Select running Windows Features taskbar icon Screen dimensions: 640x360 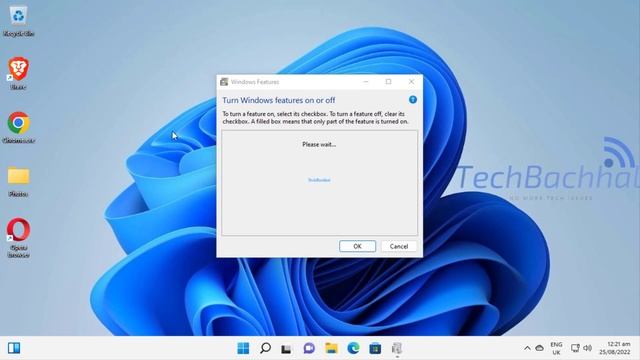[397, 348]
